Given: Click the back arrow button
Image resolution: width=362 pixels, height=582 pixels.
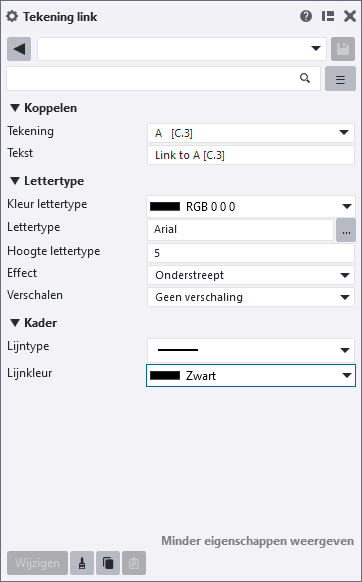Looking at the screenshot, I should (19, 49).
